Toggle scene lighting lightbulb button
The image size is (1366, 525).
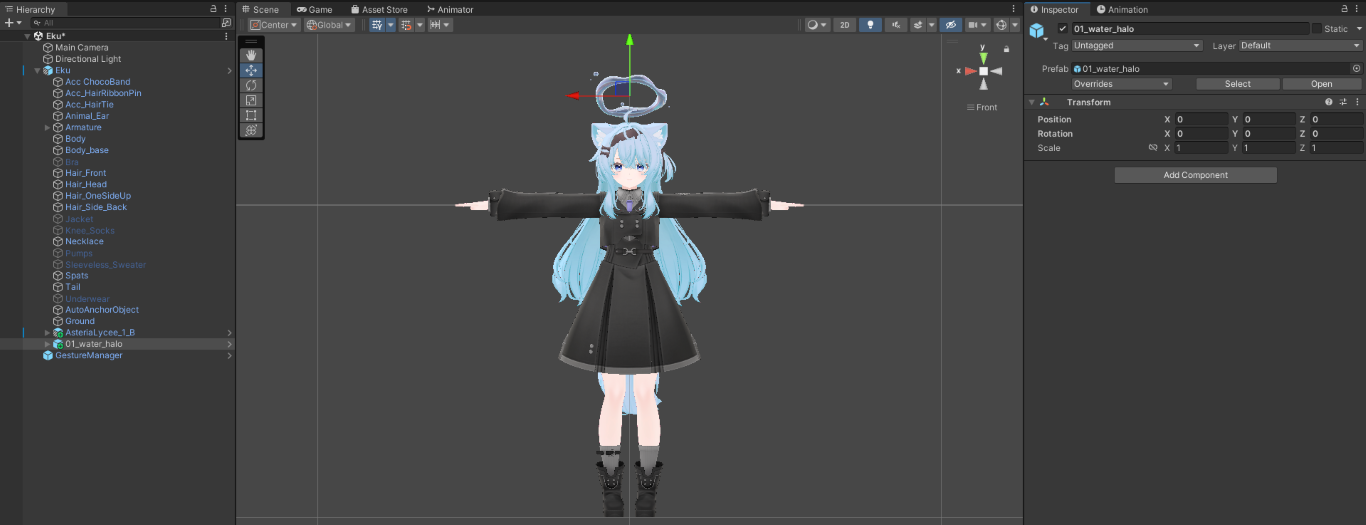(x=870, y=25)
